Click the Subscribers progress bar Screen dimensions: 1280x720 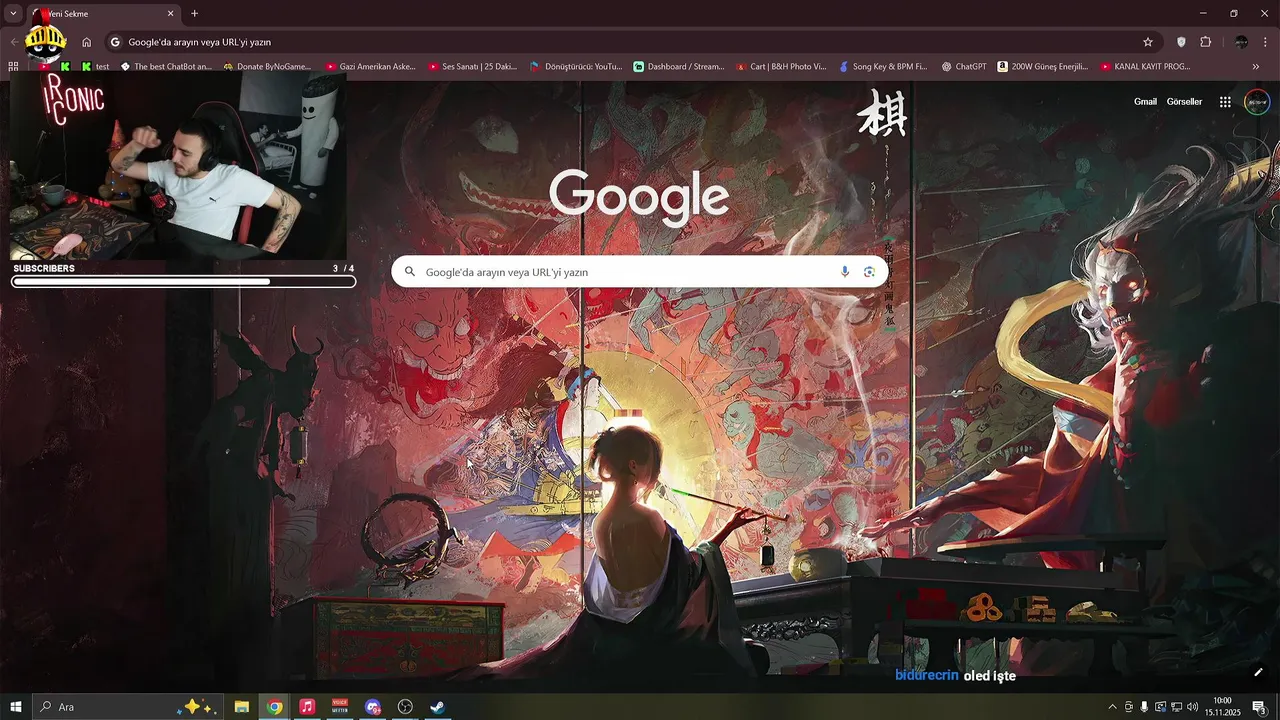coord(183,282)
